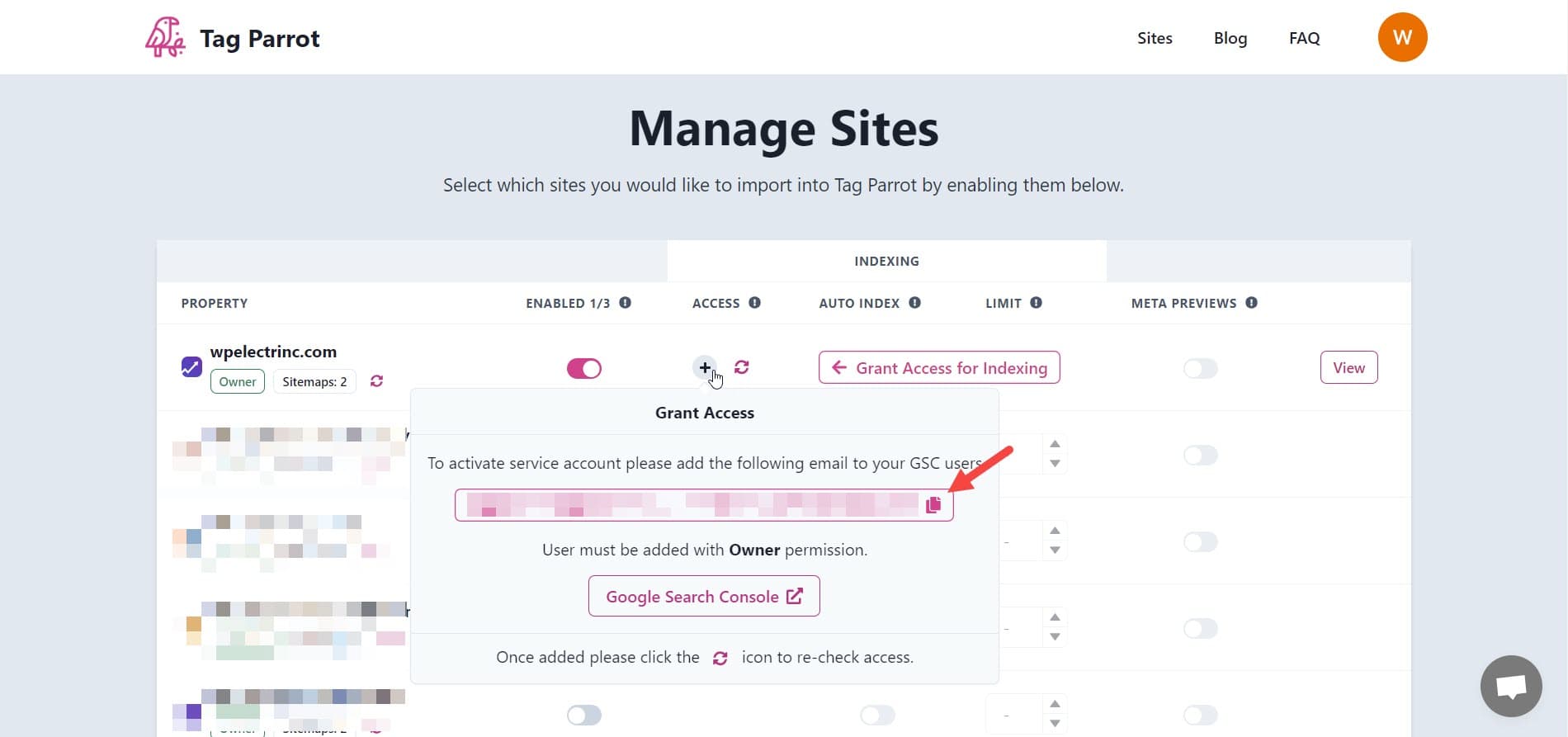Click the Meta Previews column info icon

[x=1251, y=303]
